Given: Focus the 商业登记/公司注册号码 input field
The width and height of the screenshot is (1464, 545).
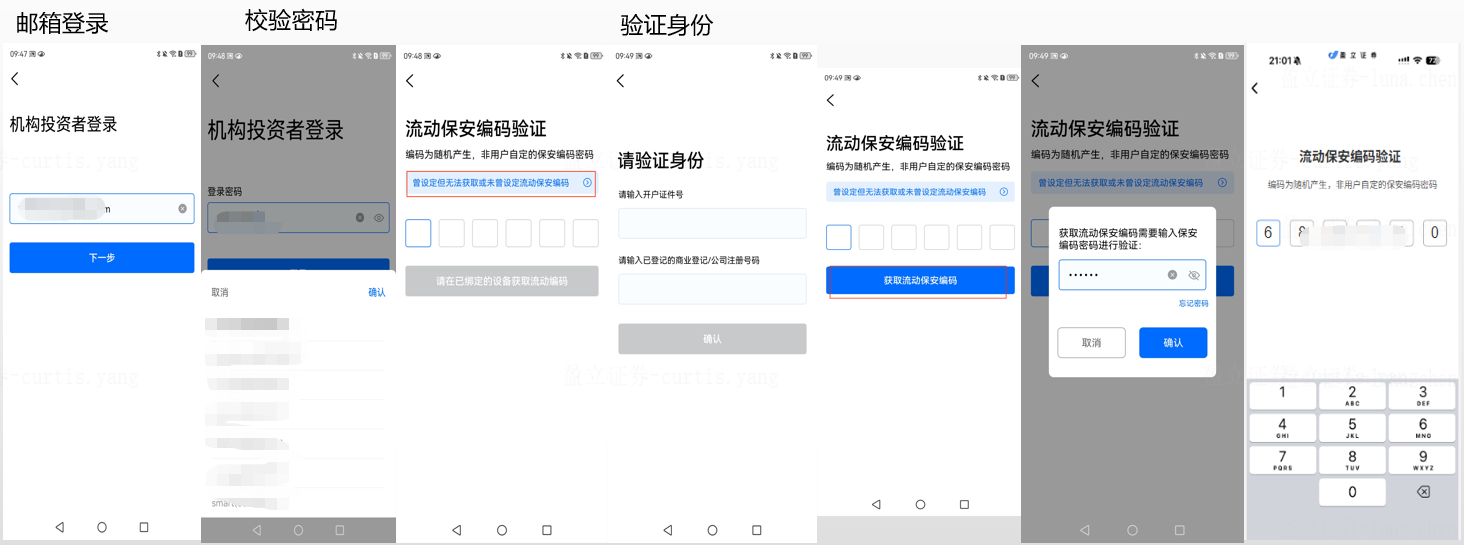Looking at the screenshot, I should 712,289.
